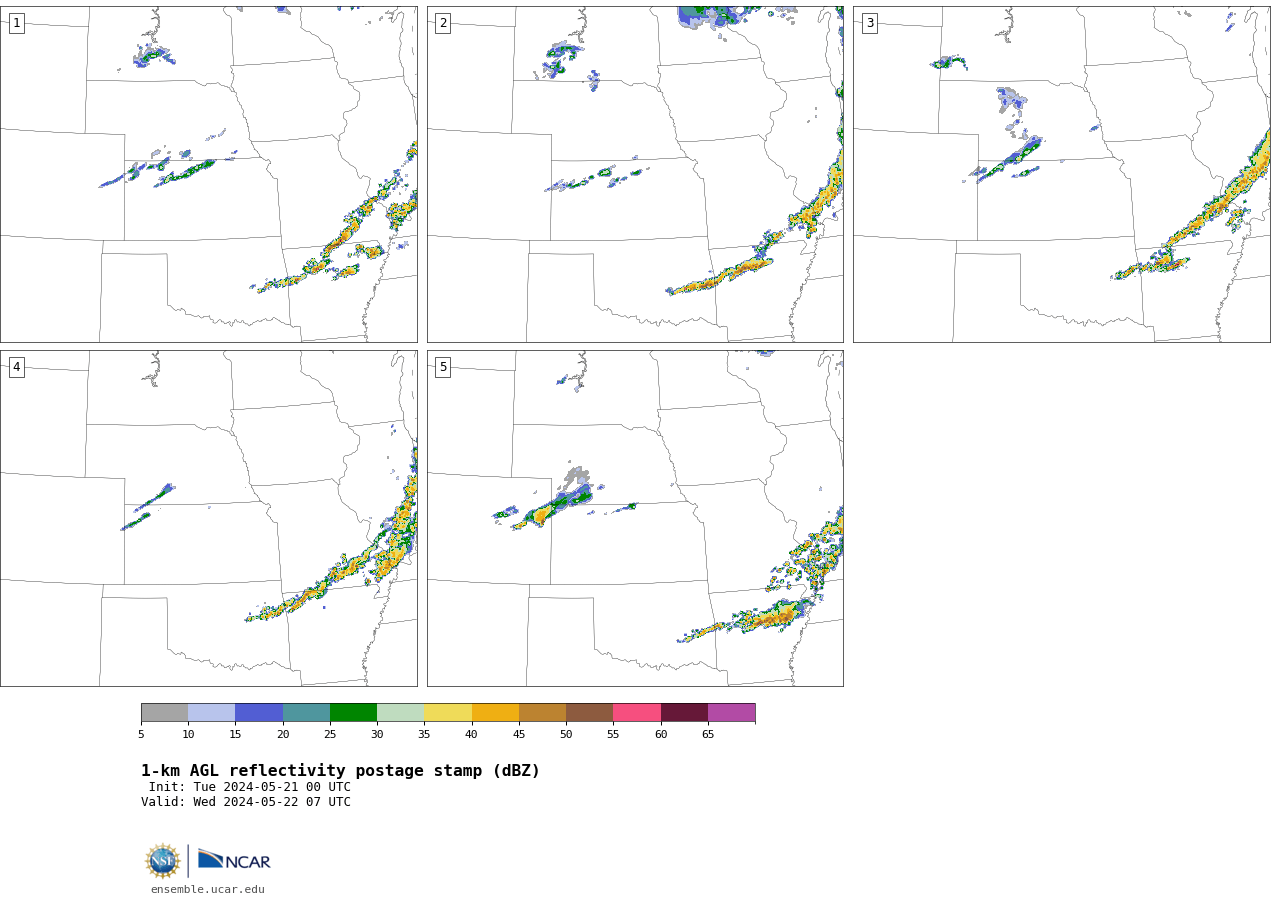Open postage stamp panel 3 map
This screenshot has width=1280, height=901.
1061,174
